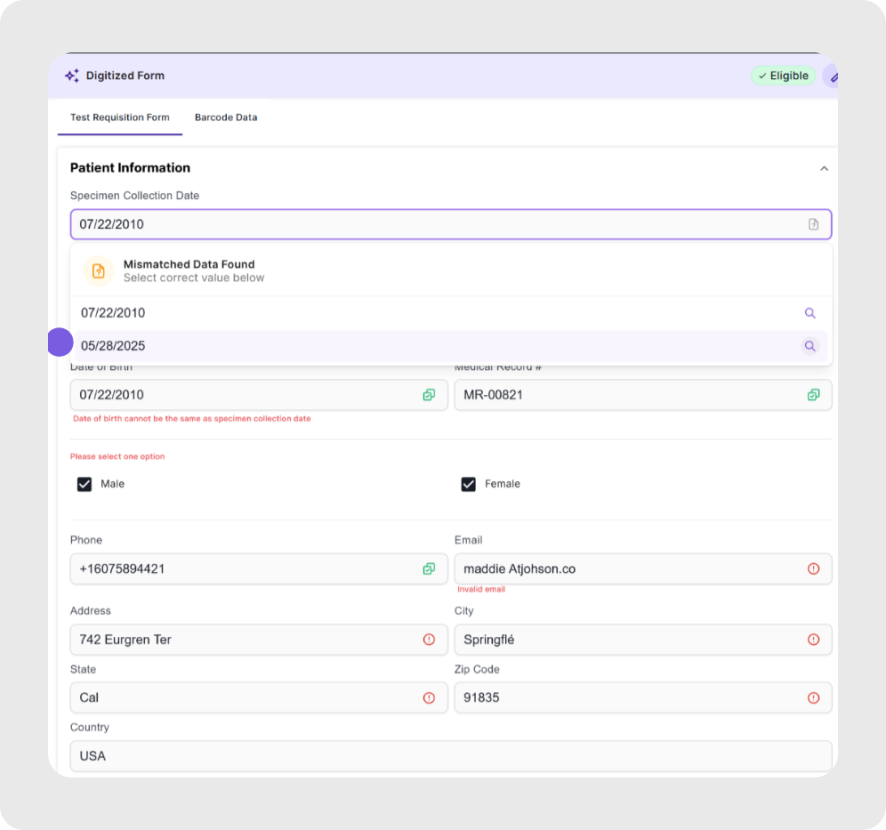Click the red warning icon in Email field
The height and width of the screenshot is (830, 886).
click(813, 569)
